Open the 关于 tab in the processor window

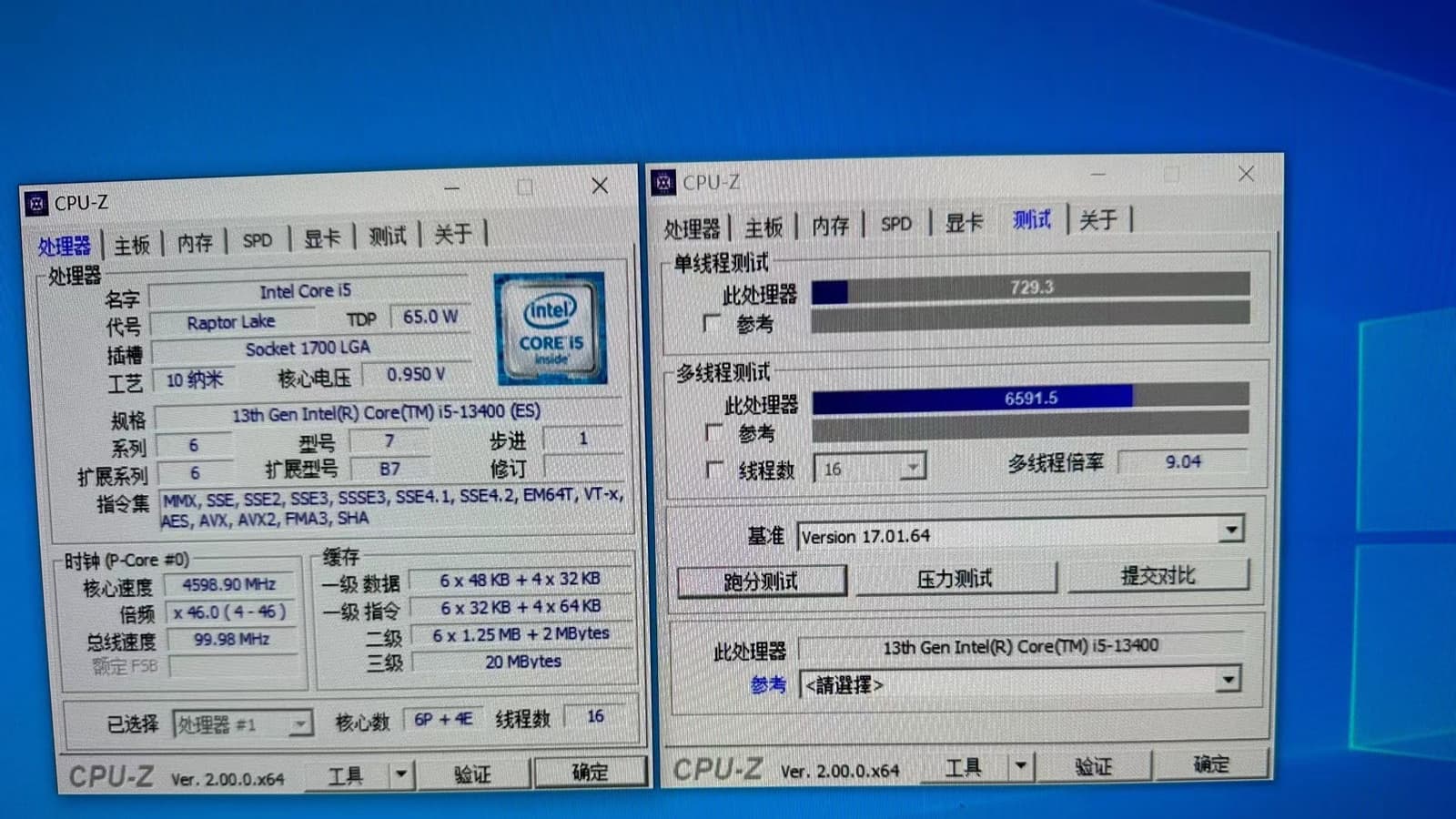pyautogui.click(x=453, y=235)
